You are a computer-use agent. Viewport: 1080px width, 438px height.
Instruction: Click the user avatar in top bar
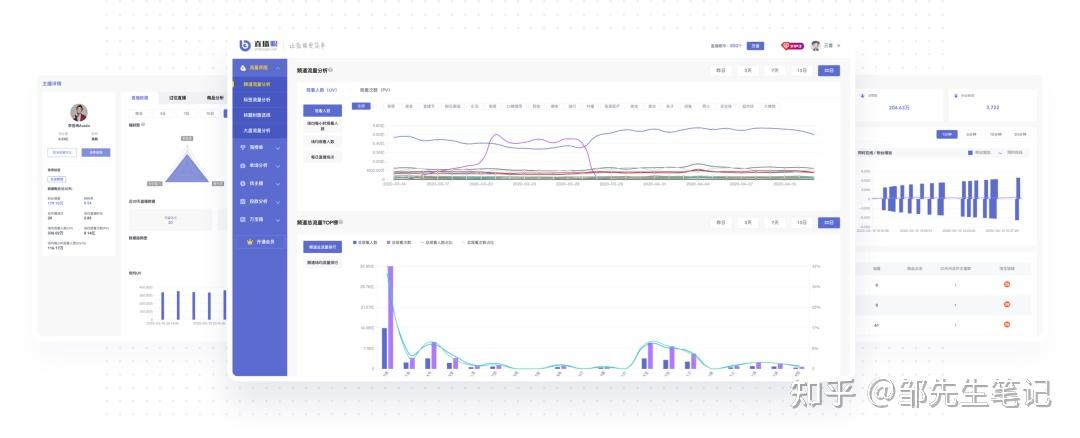pos(816,45)
